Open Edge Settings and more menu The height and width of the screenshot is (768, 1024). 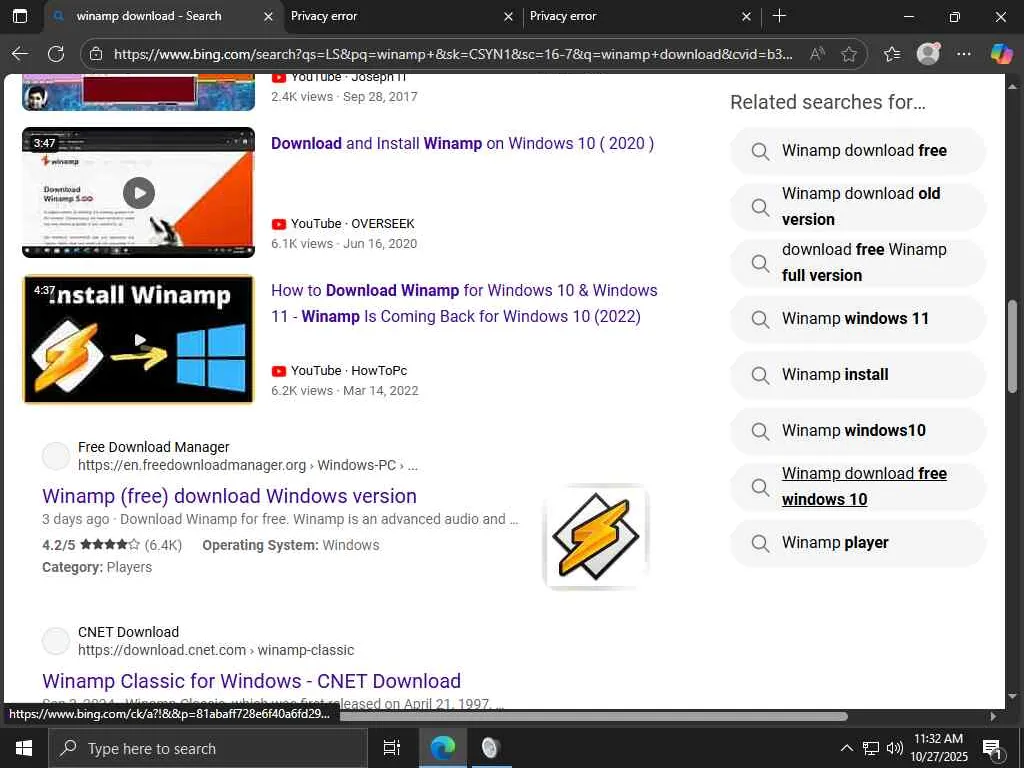[x=964, y=54]
